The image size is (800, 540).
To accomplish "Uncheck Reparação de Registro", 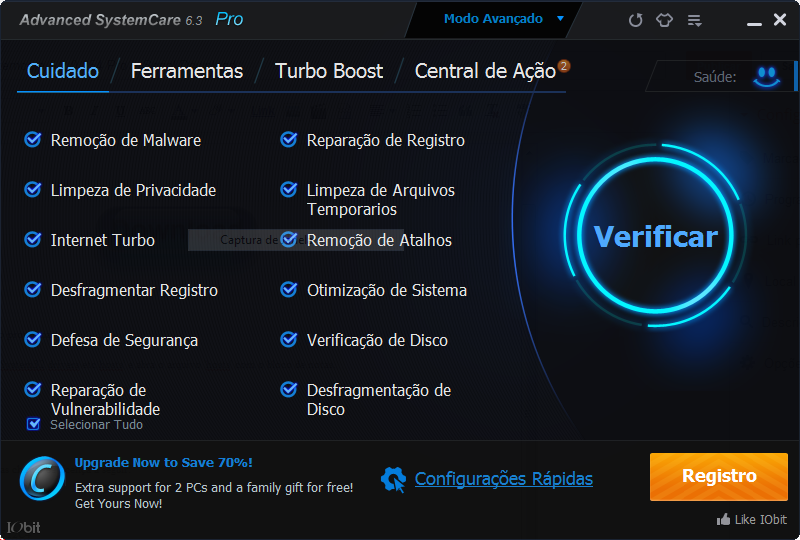I will (289, 139).
